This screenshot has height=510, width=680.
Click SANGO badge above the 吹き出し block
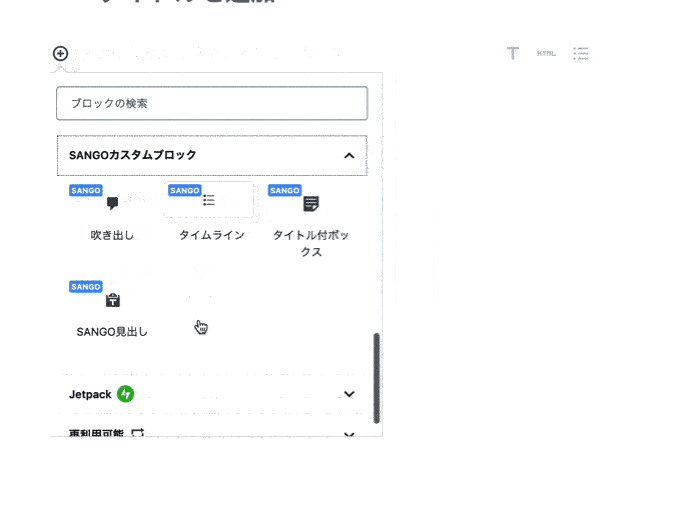pyautogui.click(x=86, y=190)
